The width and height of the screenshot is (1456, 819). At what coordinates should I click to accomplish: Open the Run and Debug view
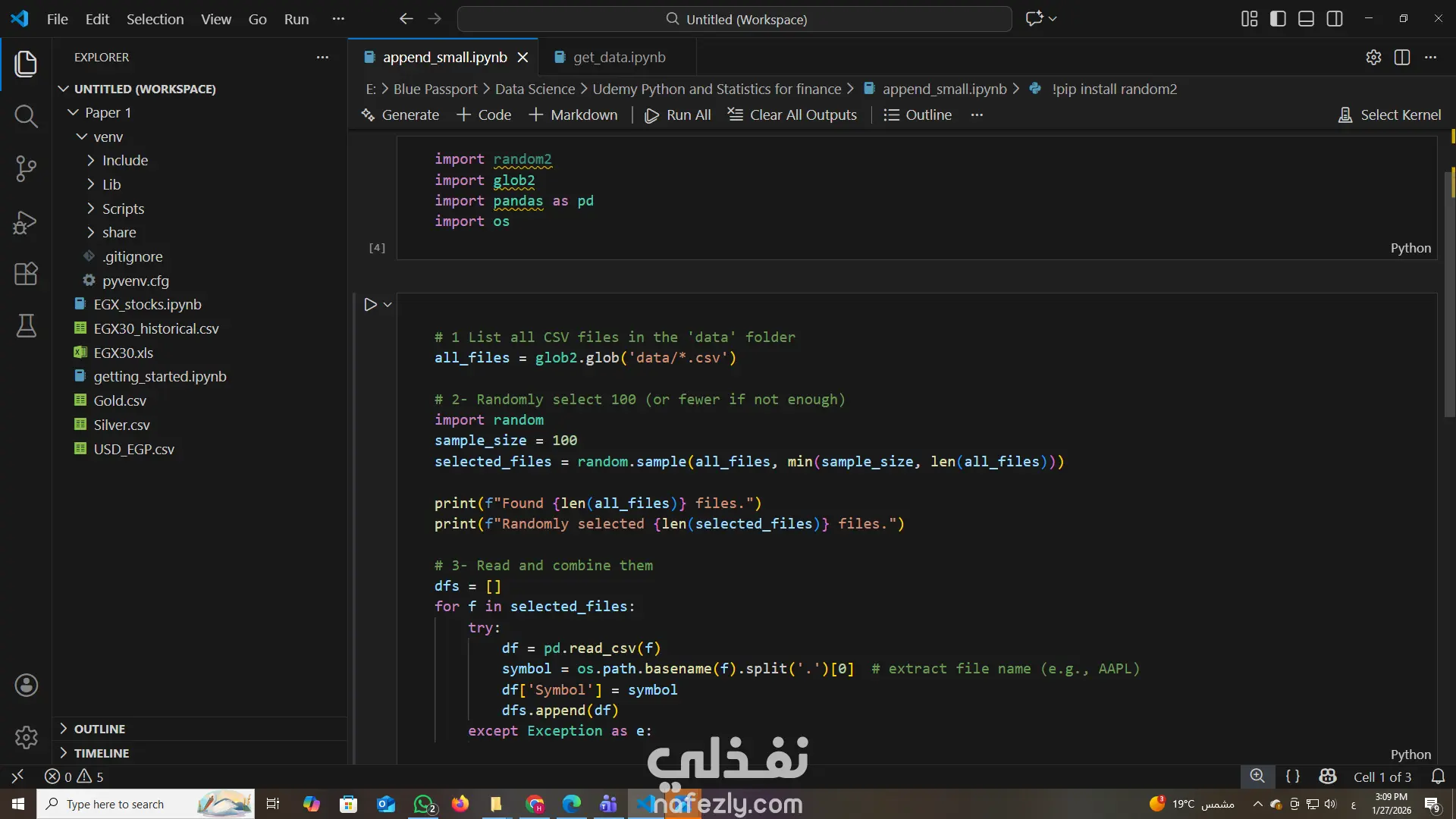click(26, 222)
